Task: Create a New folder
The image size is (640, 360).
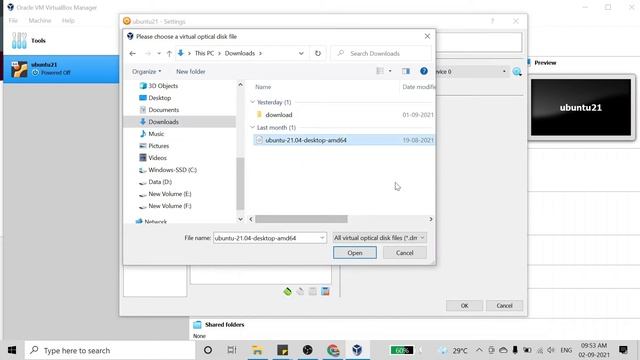Action: [x=191, y=71]
